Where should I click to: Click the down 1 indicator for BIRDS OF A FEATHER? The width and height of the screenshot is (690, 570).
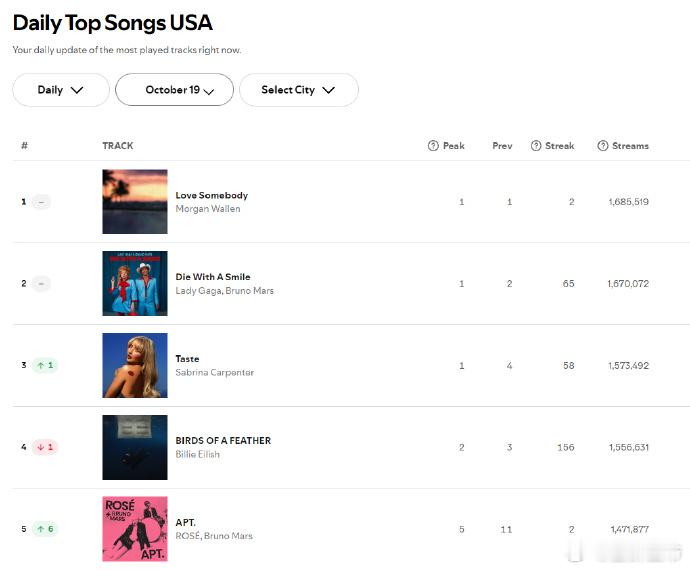tap(45, 447)
